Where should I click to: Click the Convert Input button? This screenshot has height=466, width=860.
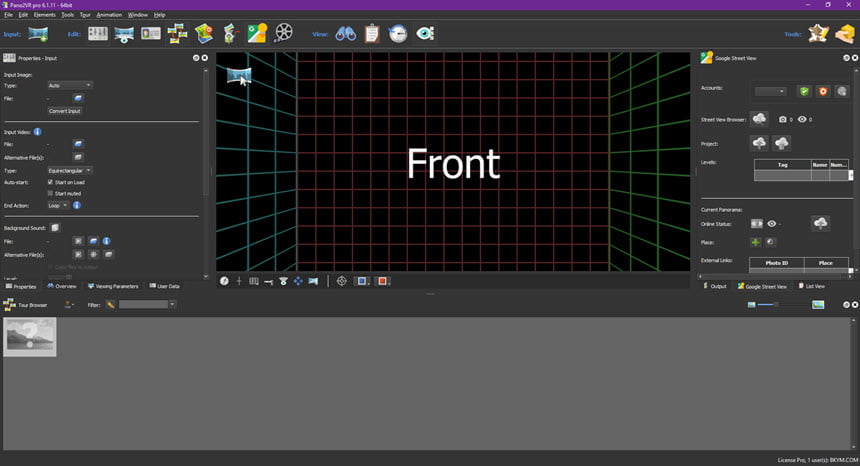(65, 111)
